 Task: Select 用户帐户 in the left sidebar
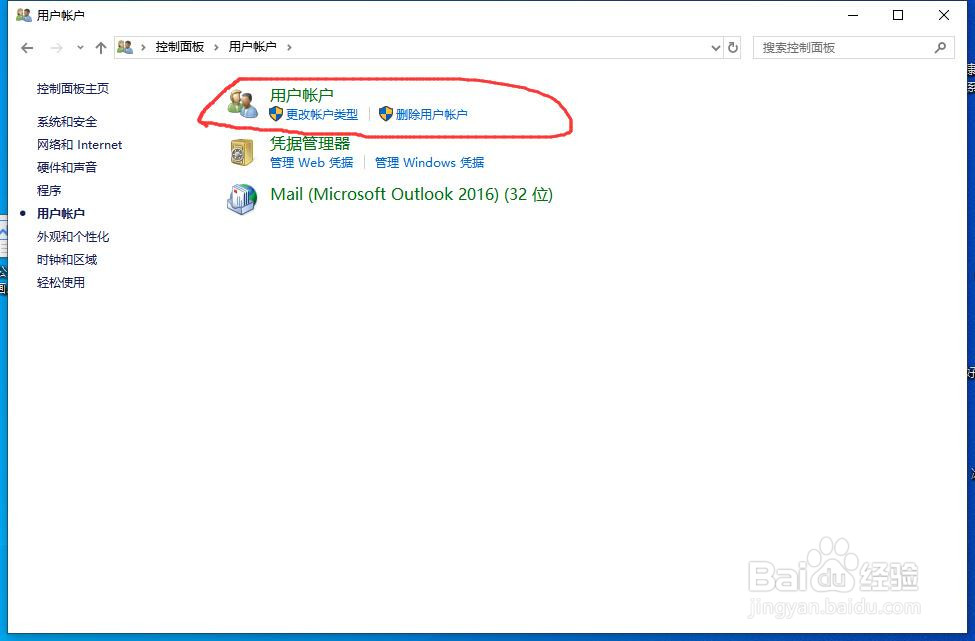[61, 213]
